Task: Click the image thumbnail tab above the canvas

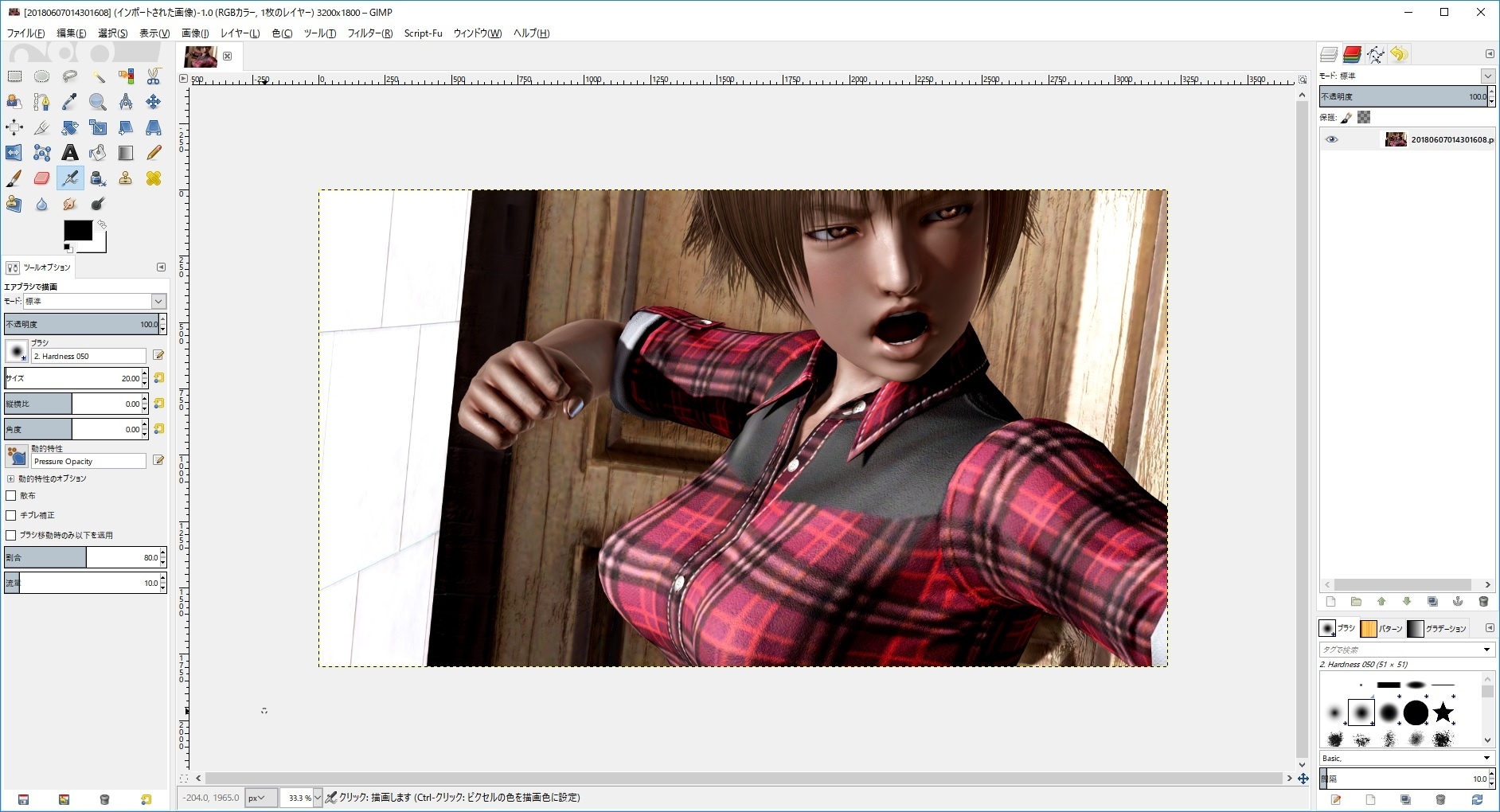Action: click(201, 57)
